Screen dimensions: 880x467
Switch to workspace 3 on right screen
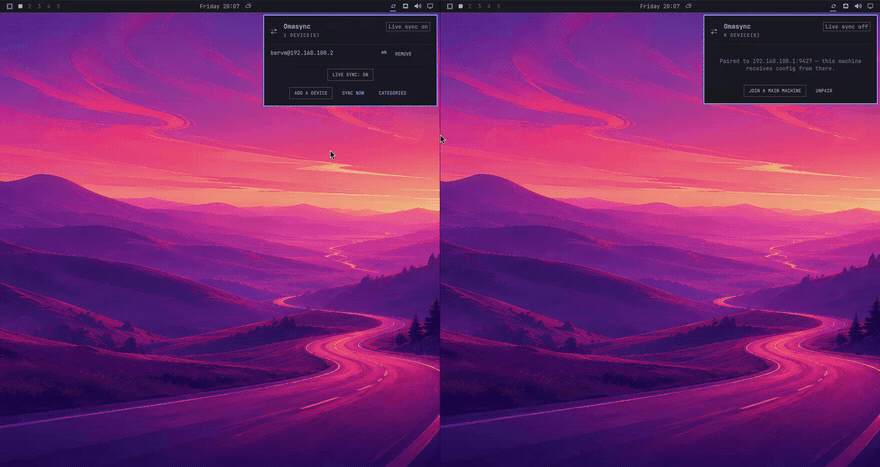click(x=480, y=6)
